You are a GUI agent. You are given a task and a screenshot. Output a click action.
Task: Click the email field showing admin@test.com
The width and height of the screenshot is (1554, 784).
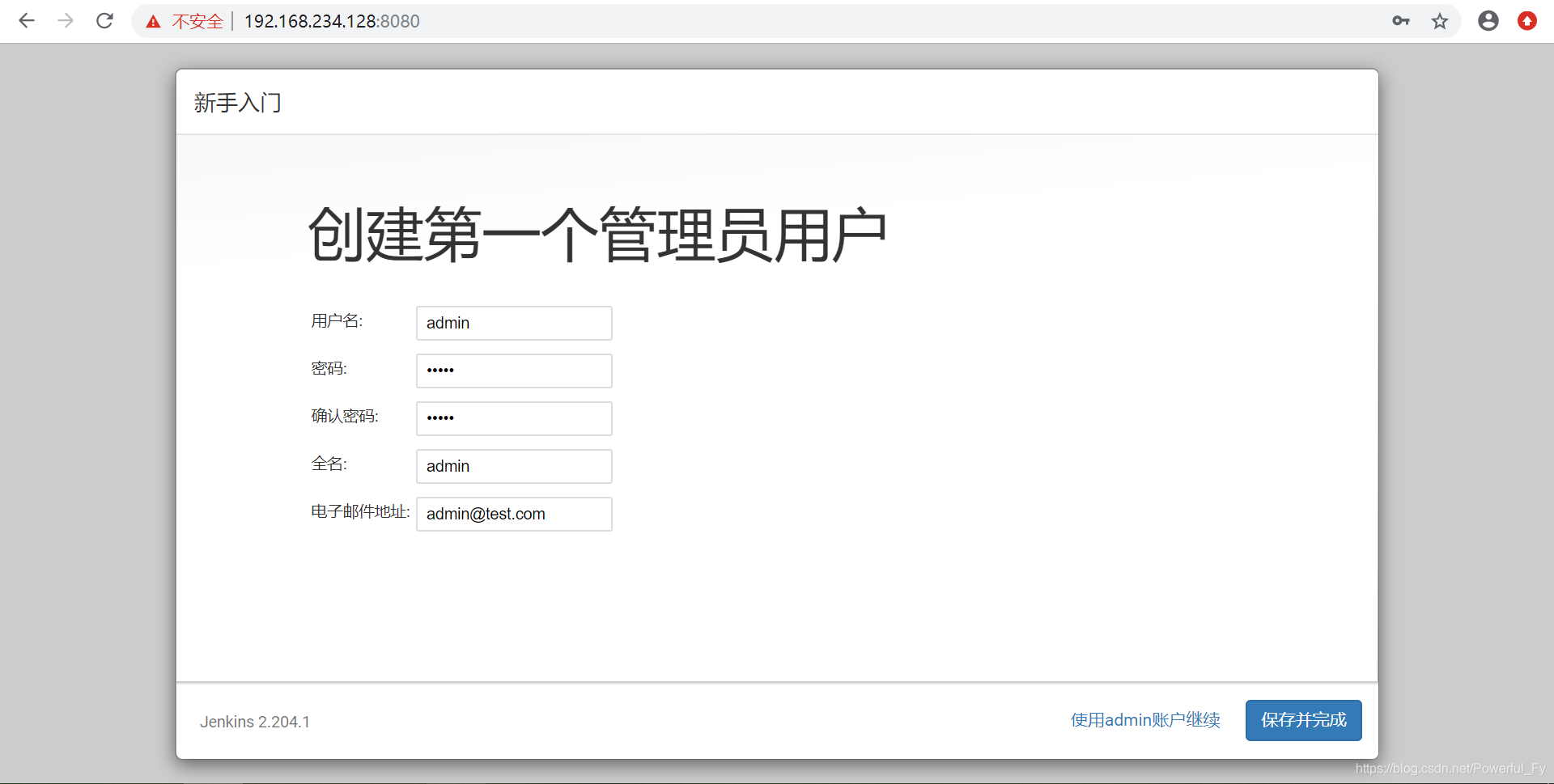[x=514, y=514]
